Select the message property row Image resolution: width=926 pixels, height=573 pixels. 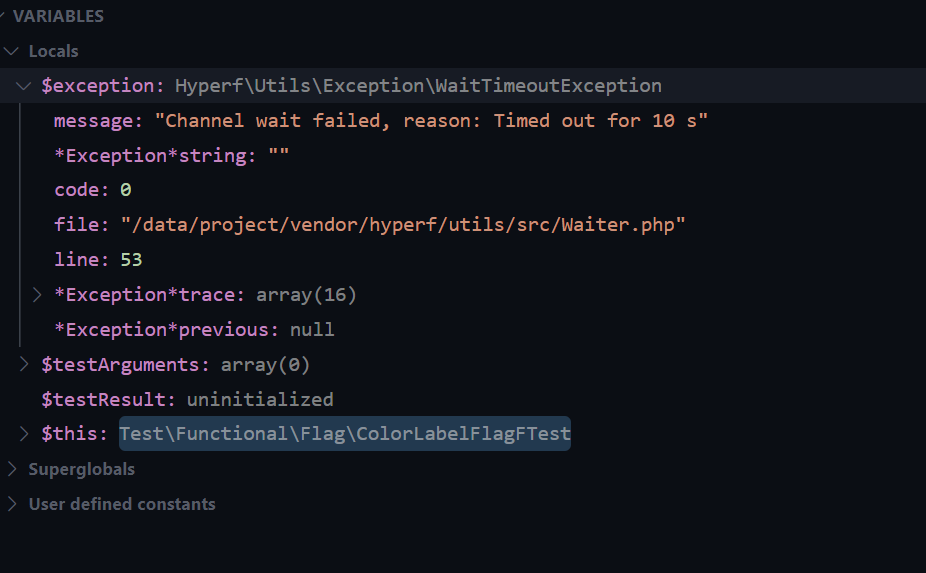463,121
